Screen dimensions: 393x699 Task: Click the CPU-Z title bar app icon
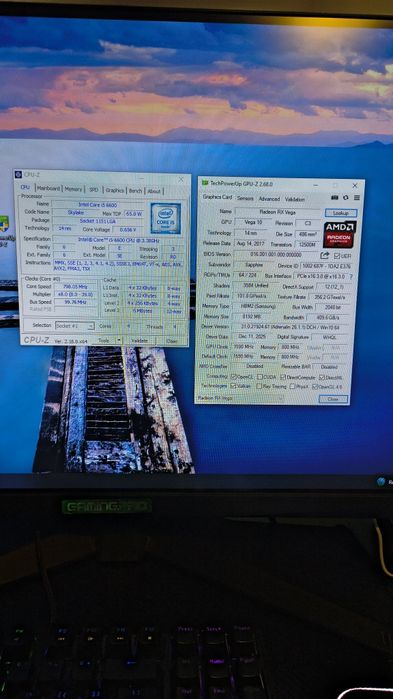[18, 174]
